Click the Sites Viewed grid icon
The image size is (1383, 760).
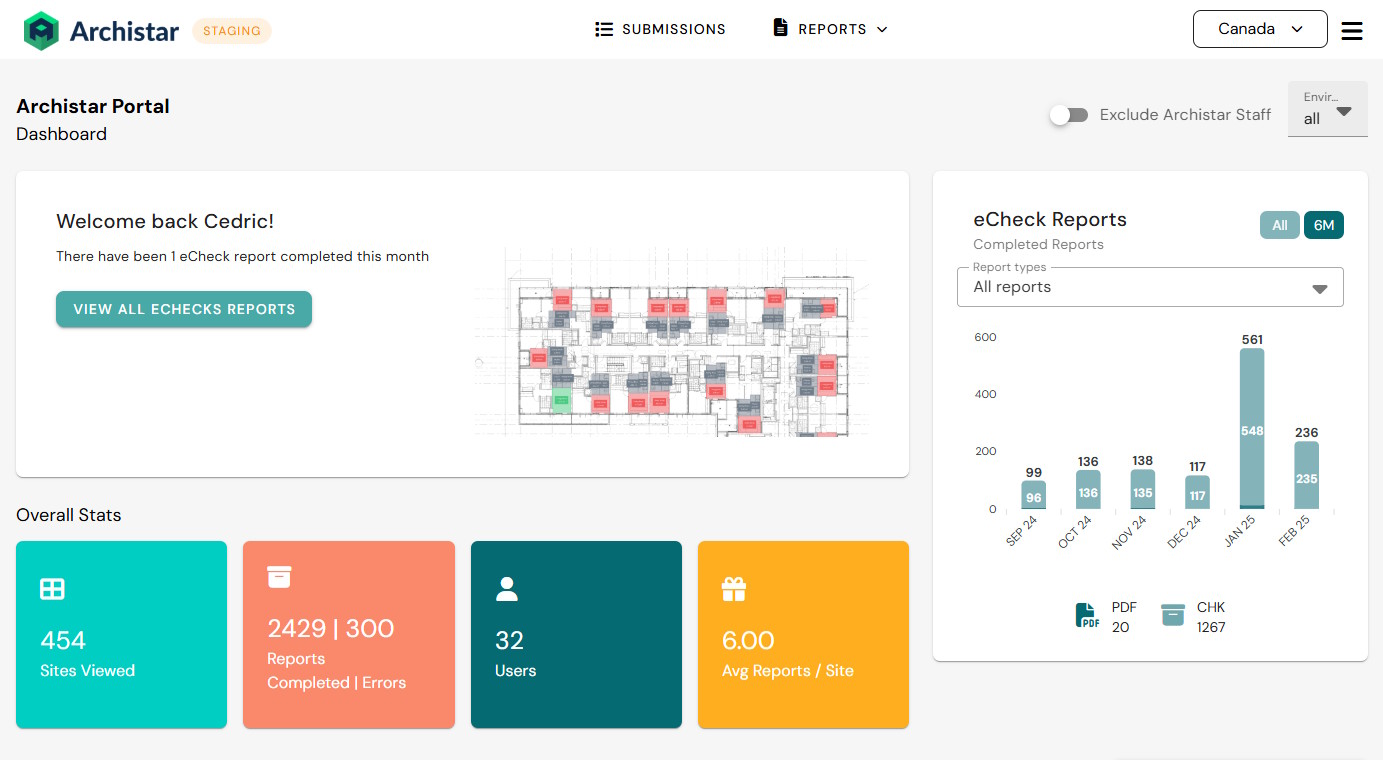(52, 589)
